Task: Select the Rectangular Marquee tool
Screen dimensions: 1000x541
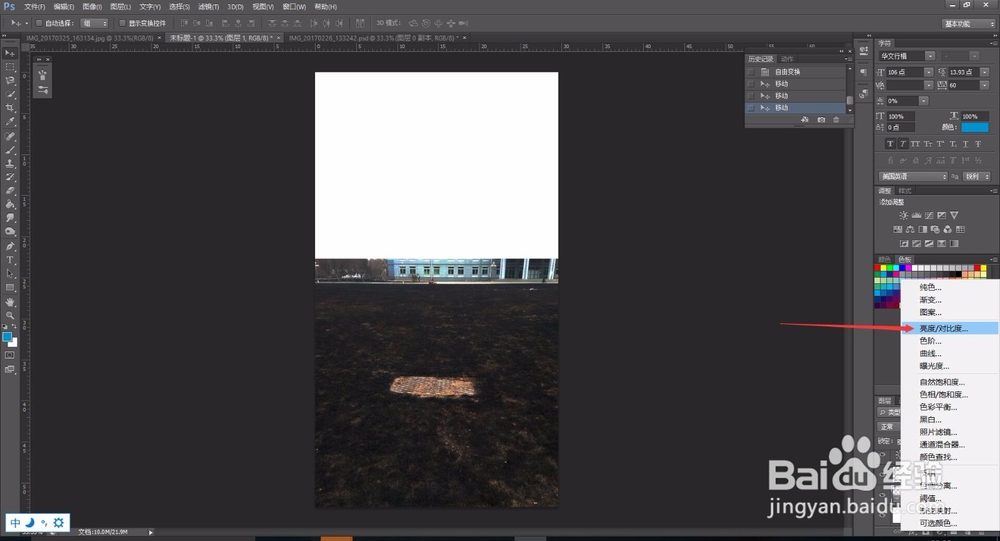Action: (x=10, y=67)
